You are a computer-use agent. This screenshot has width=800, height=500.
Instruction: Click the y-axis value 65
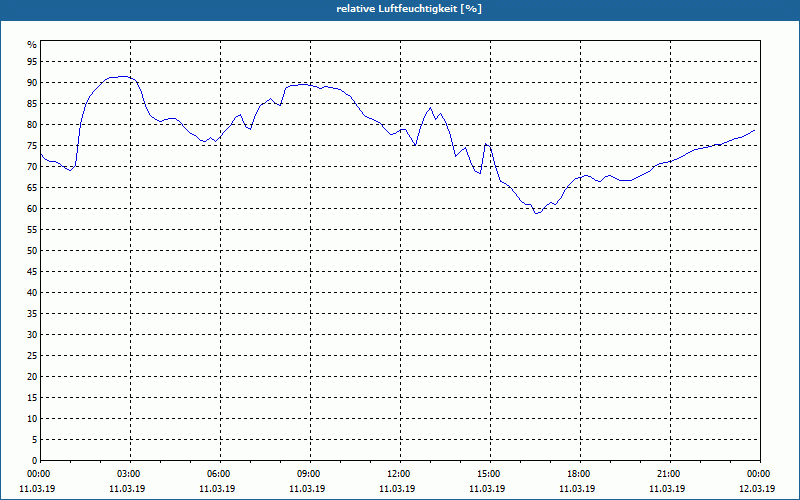pos(32,188)
